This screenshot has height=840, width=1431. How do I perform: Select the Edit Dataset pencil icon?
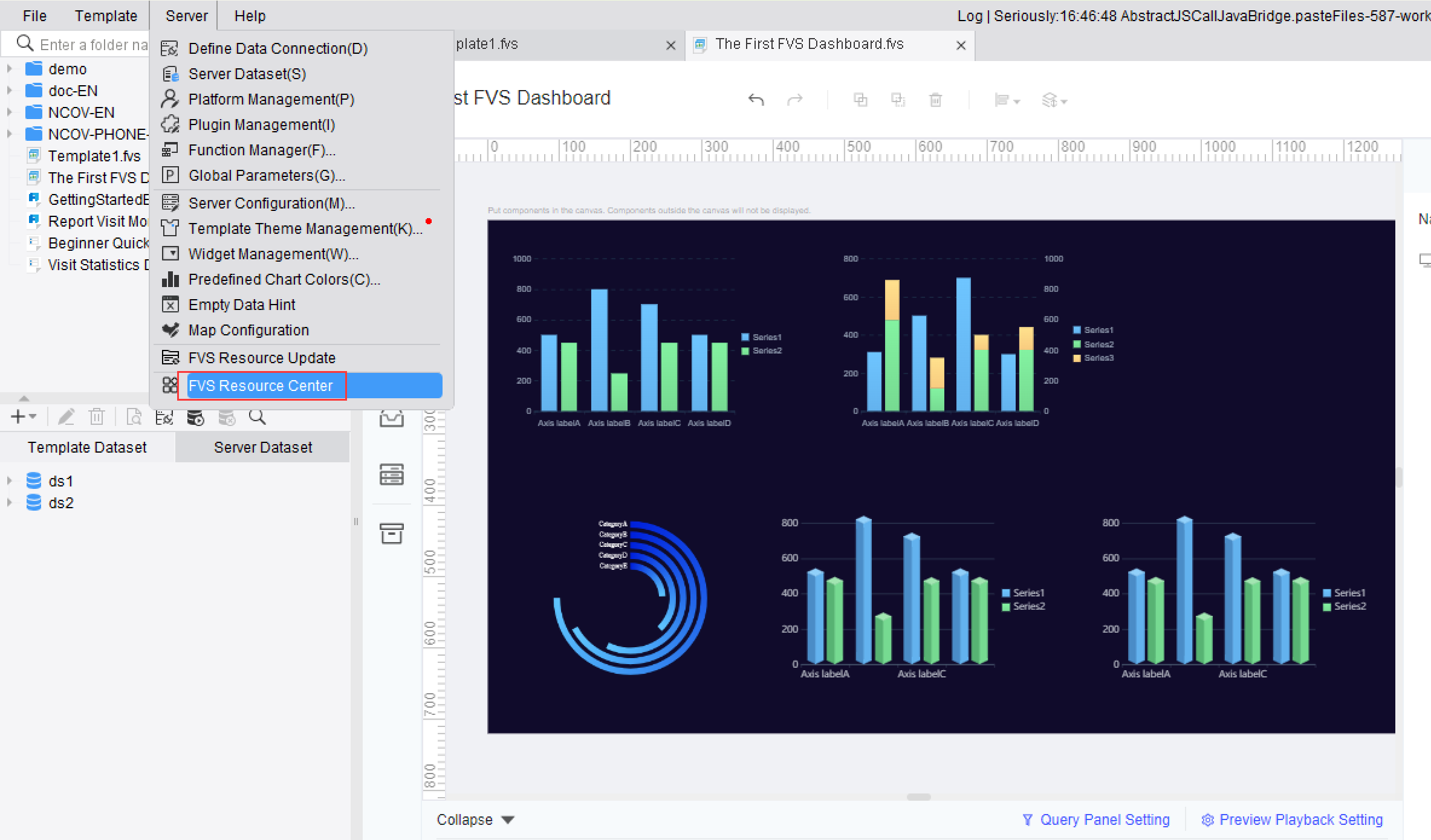pos(67,416)
